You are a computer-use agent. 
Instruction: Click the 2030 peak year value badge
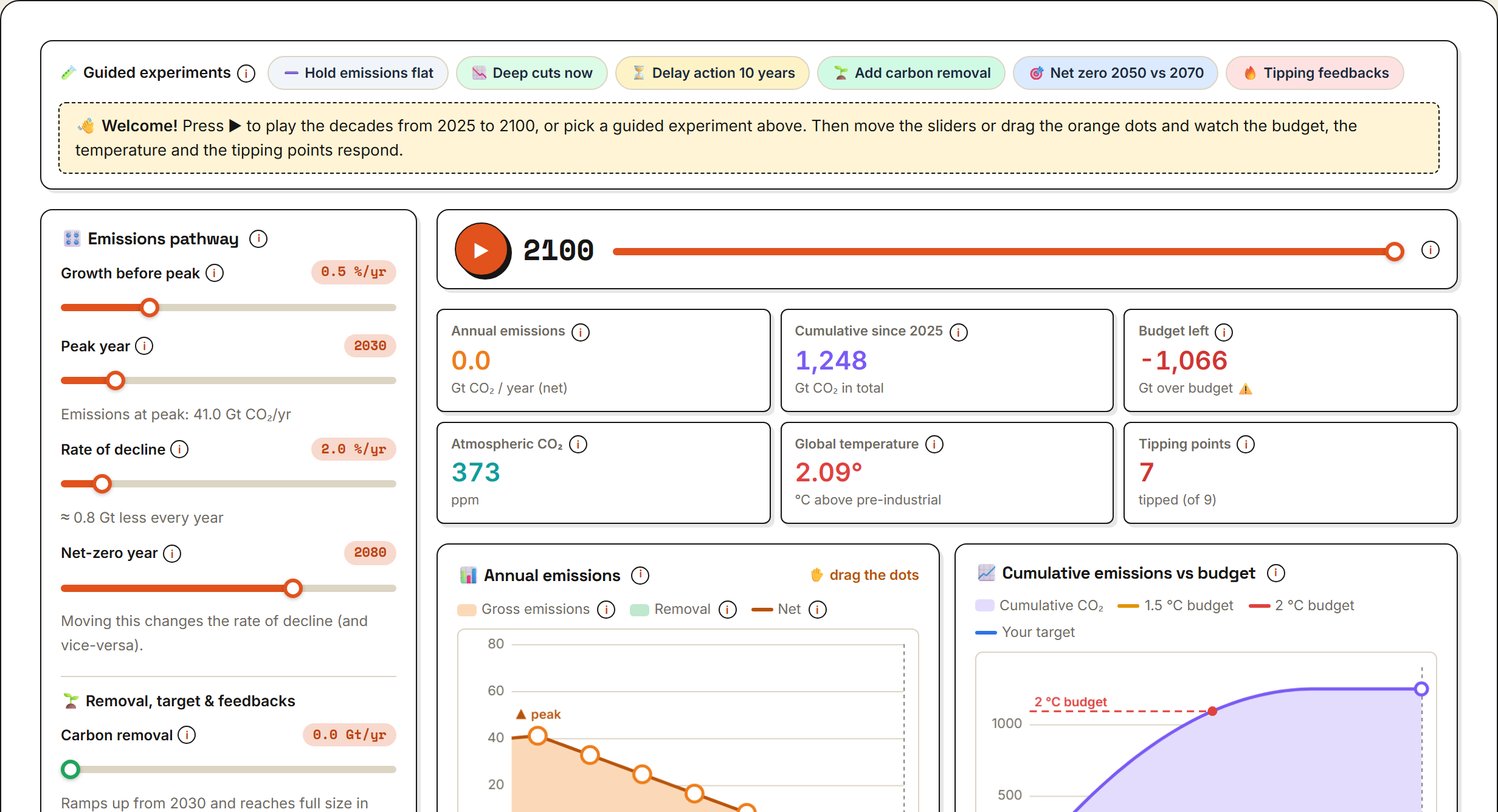pos(370,346)
